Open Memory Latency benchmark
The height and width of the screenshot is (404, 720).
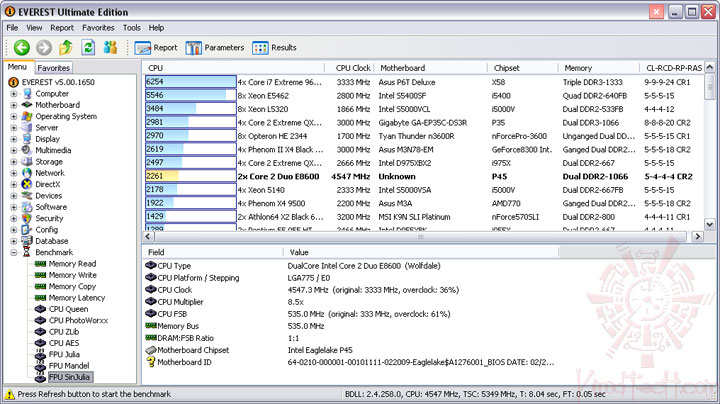77,298
